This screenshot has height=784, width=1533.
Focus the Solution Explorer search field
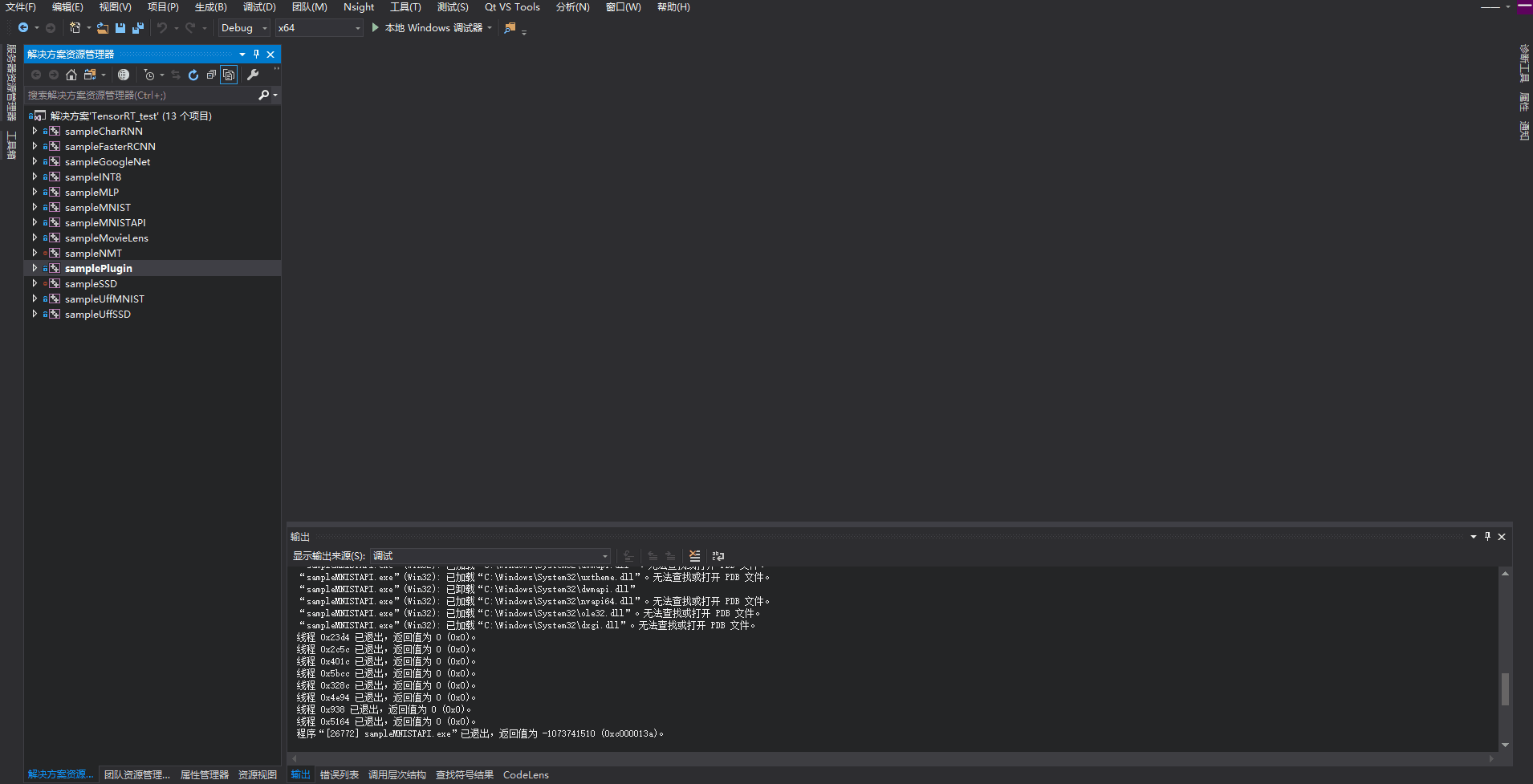140,95
